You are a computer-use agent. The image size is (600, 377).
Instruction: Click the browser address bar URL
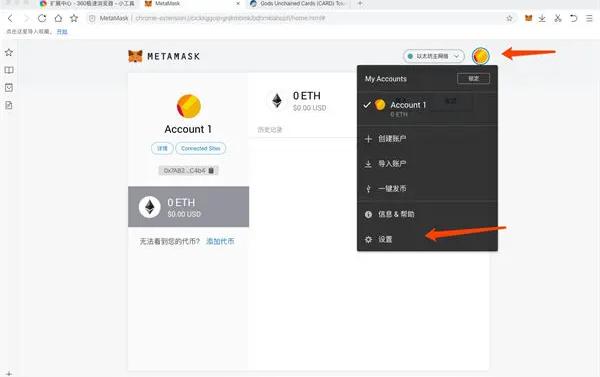(230, 18)
